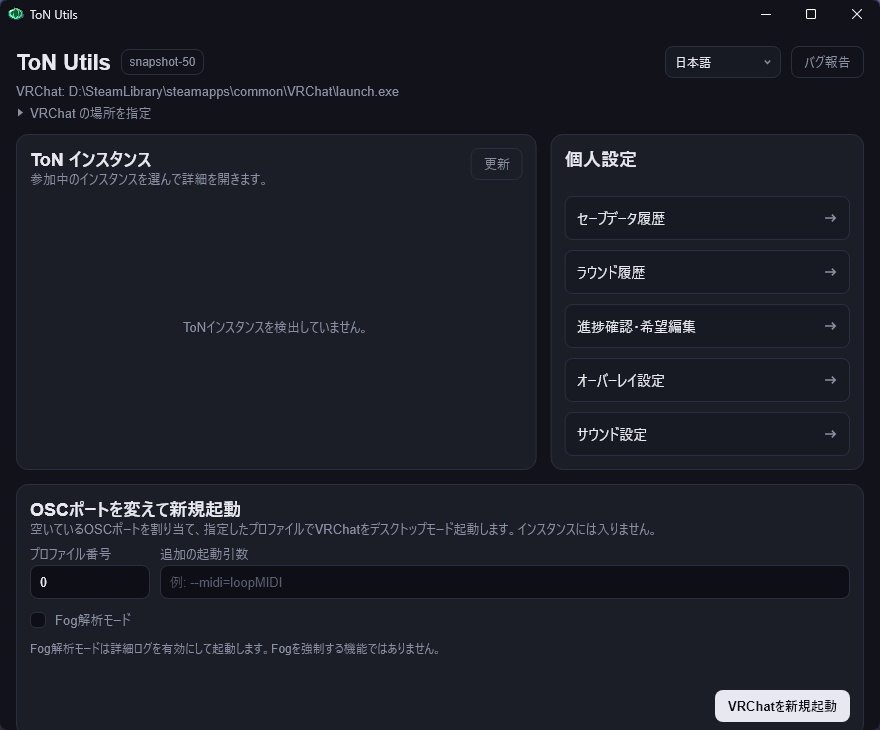The image size is (880, 730).
Task: Click the 追加の起動引数 text field
Action: click(505, 582)
